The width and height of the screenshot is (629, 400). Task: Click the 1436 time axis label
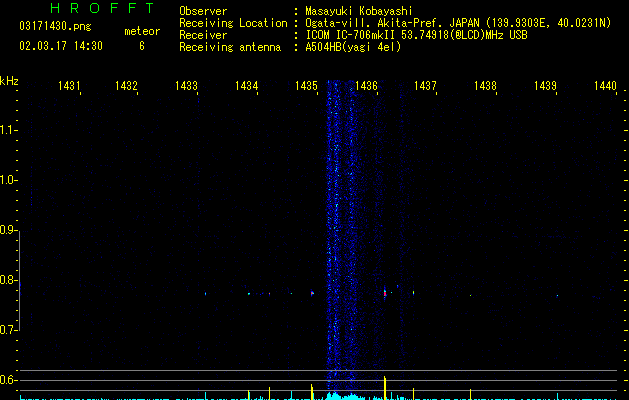366,86
